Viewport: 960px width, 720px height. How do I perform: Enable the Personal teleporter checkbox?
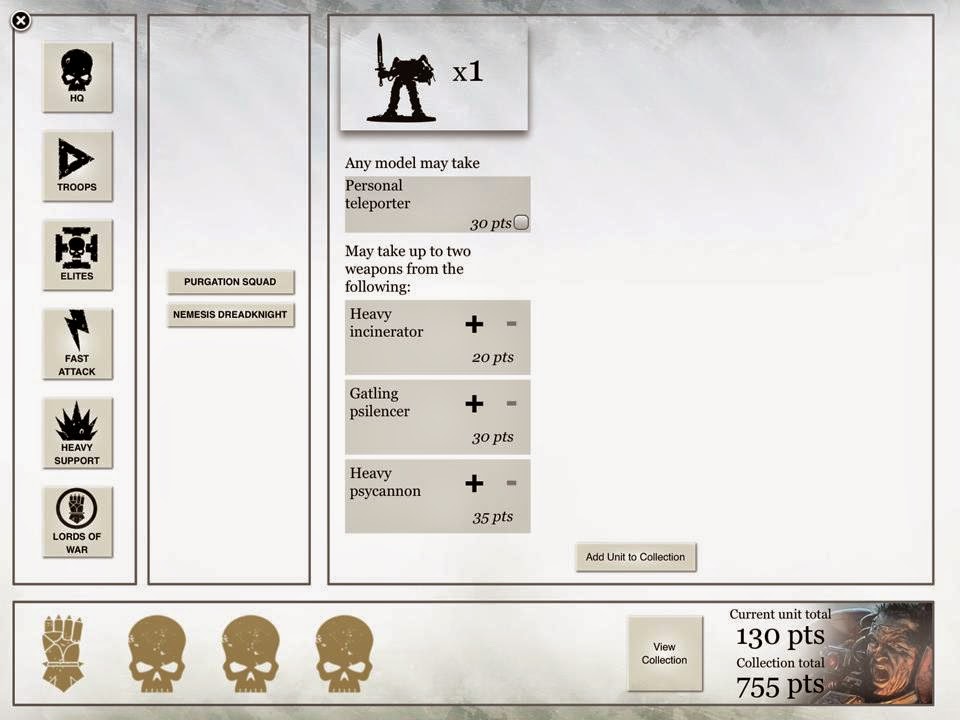click(521, 222)
